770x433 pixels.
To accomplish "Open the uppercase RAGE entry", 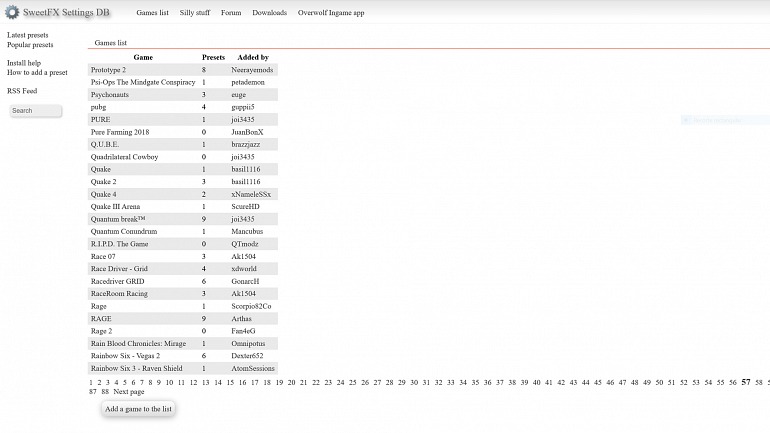I will 101,319.
